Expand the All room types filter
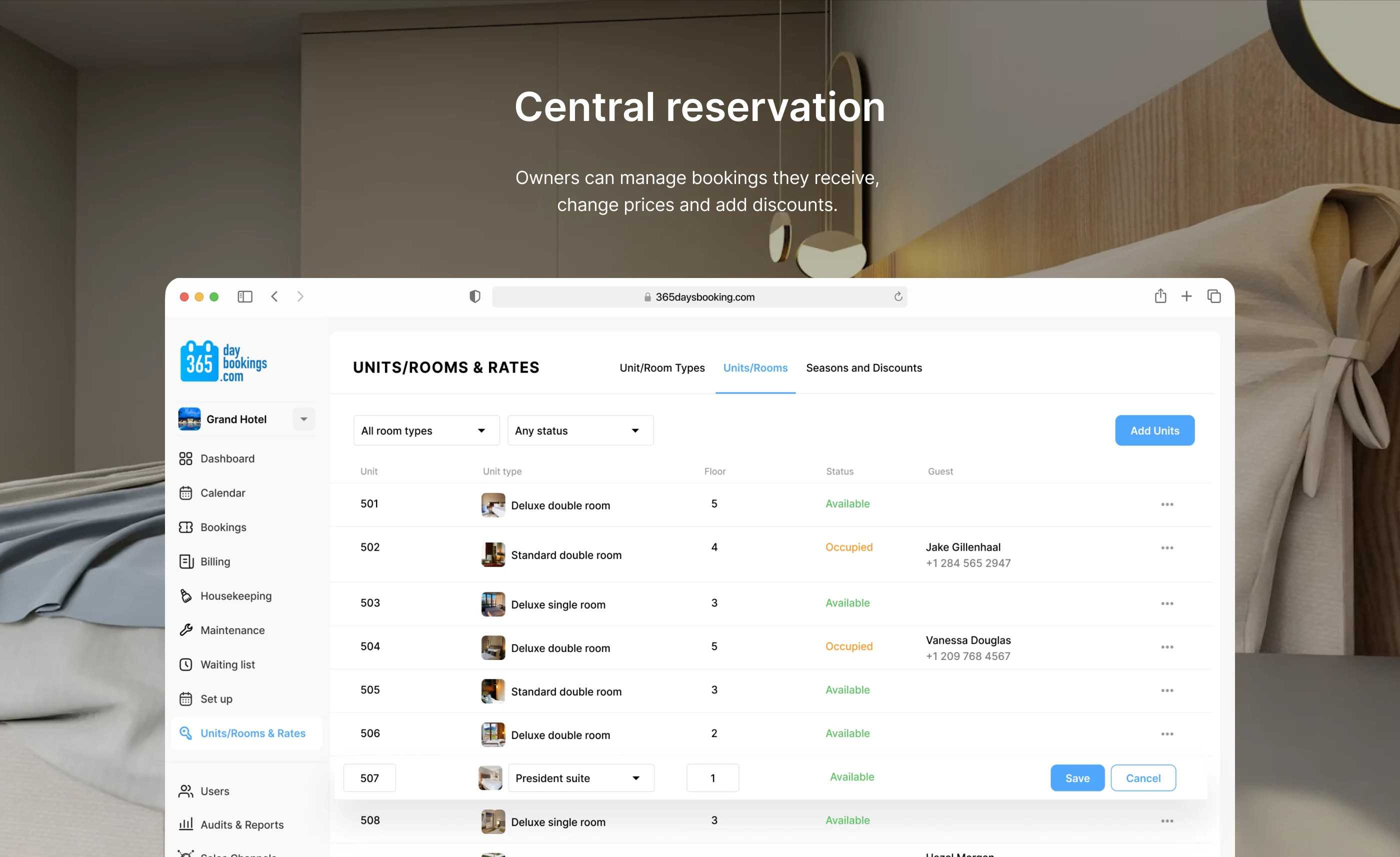This screenshot has height=857, width=1400. tap(426, 431)
